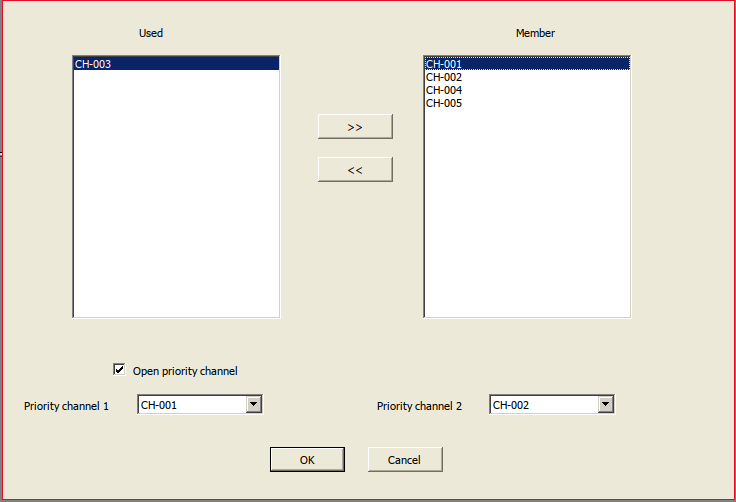Expand Priority channel 1 dropdown arrow
Image resolution: width=736 pixels, height=502 pixels.
(253, 404)
